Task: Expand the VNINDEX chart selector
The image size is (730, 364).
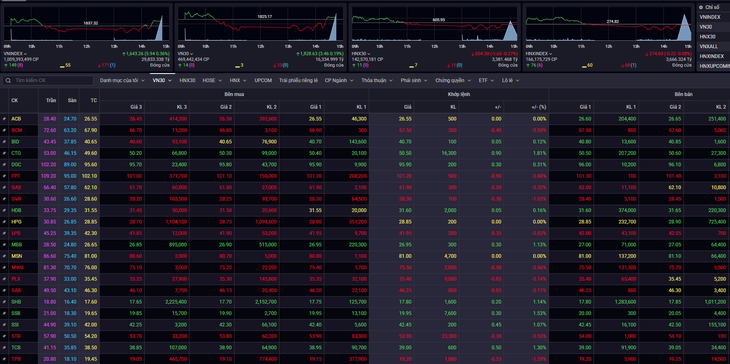Action: 14,54
